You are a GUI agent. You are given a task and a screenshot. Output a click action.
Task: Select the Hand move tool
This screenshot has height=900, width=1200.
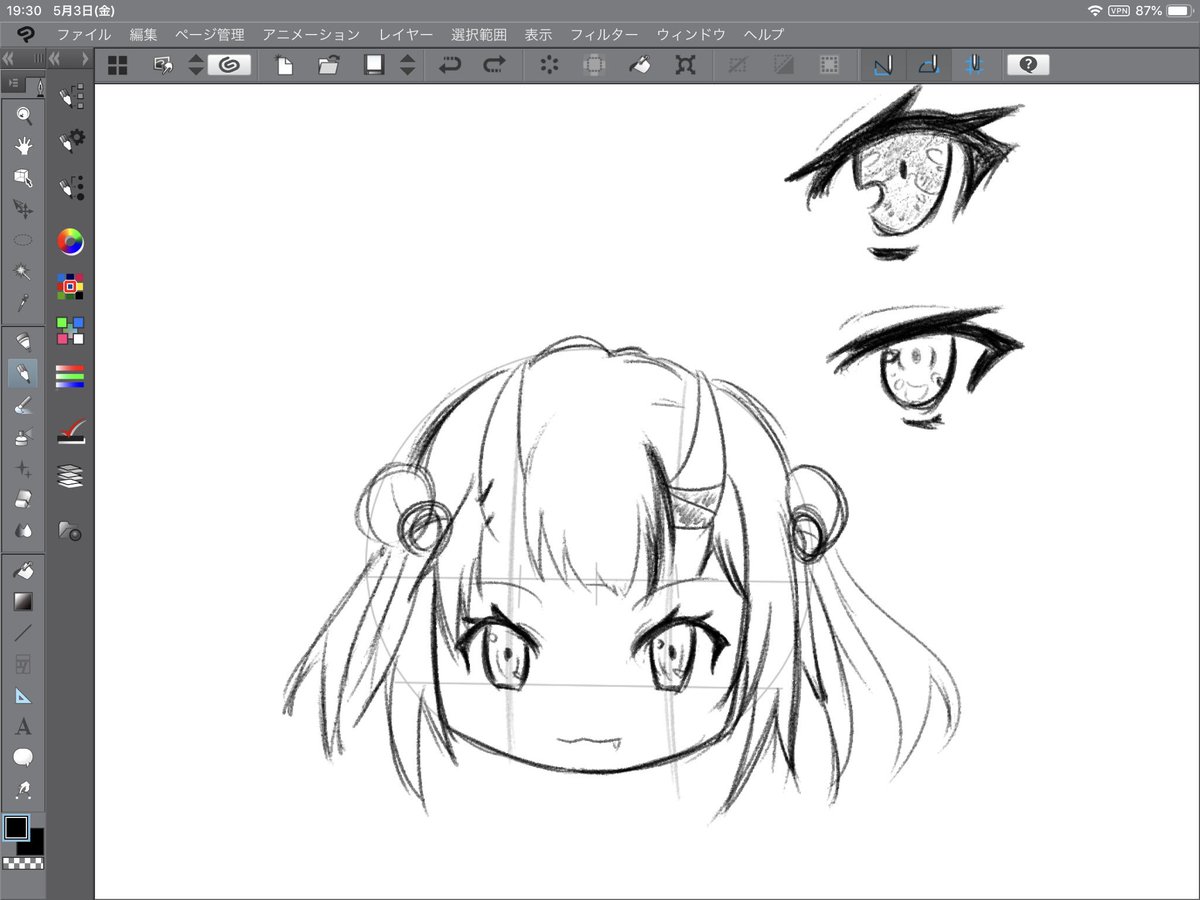23,147
